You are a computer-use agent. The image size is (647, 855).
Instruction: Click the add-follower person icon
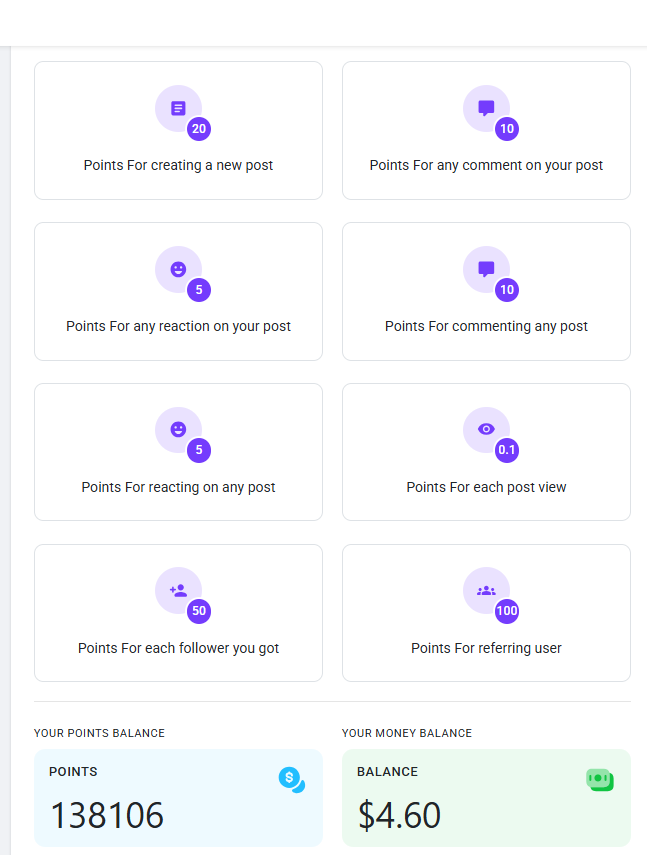point(178,591)
